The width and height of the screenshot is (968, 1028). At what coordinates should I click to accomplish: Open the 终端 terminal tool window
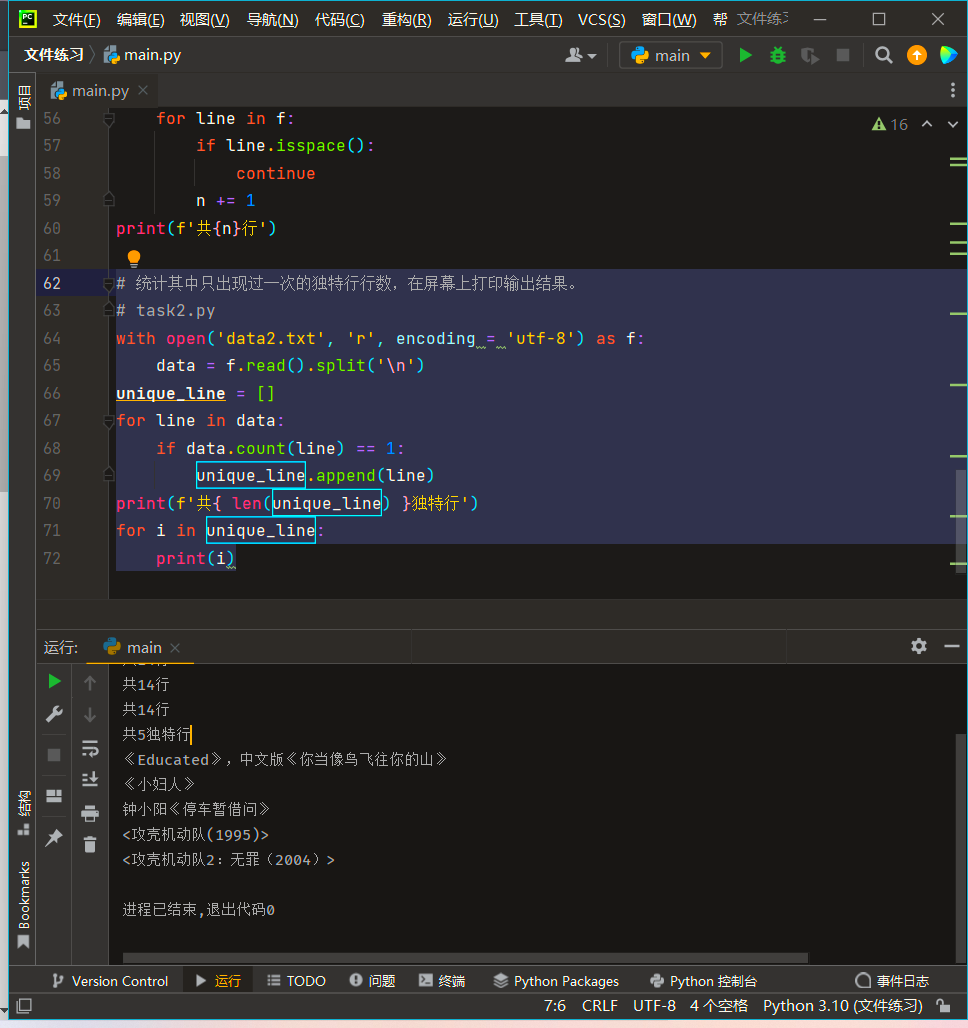pos(442,981)
